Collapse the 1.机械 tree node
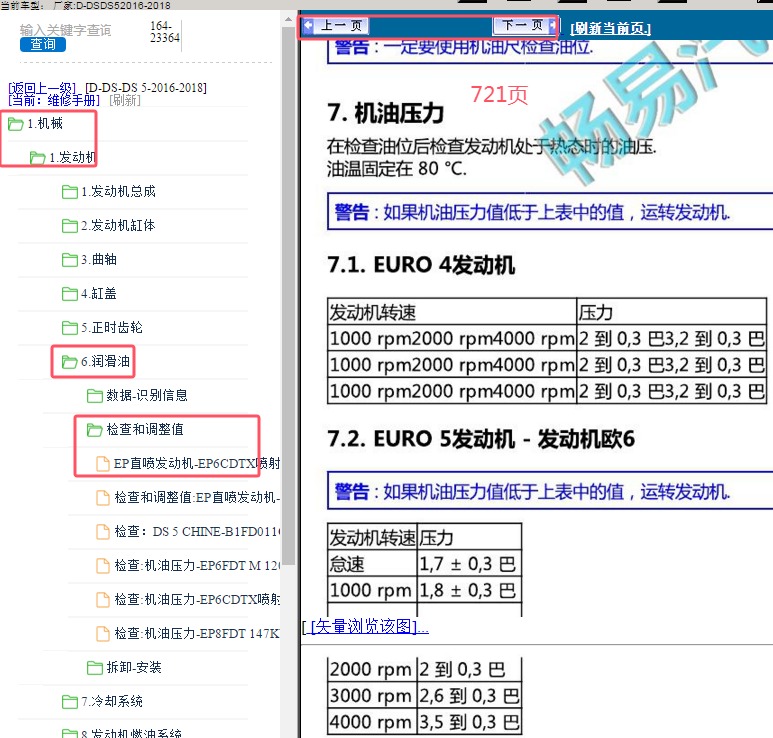 point(45,123)
